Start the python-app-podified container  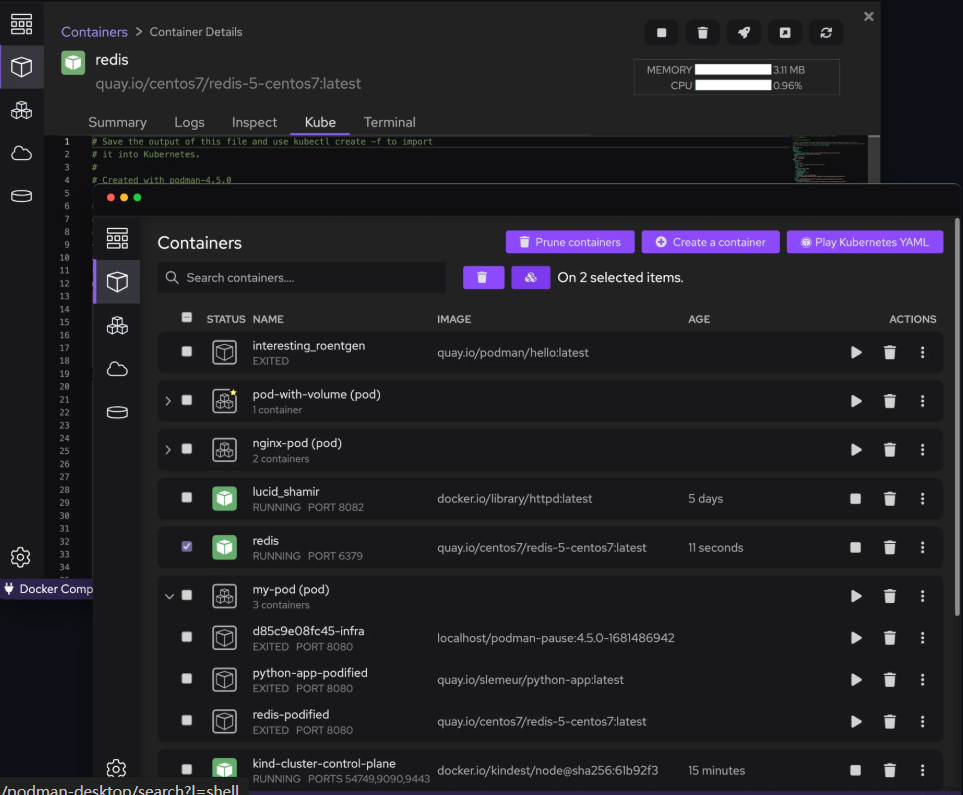click(x=856, y=679)
